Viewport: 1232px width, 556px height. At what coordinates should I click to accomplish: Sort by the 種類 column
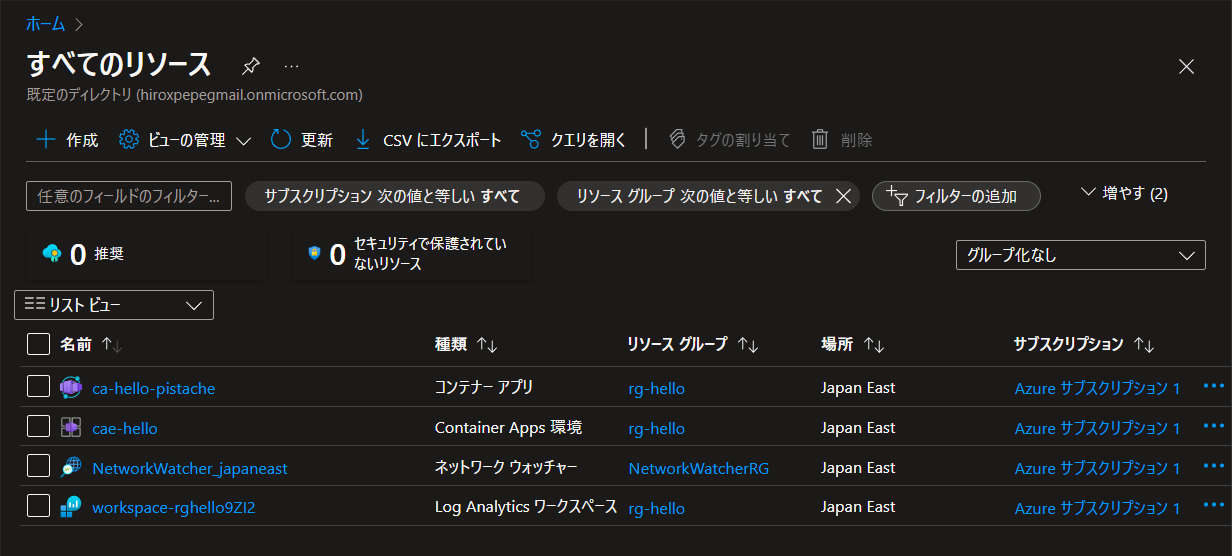[x=466, y=344]
